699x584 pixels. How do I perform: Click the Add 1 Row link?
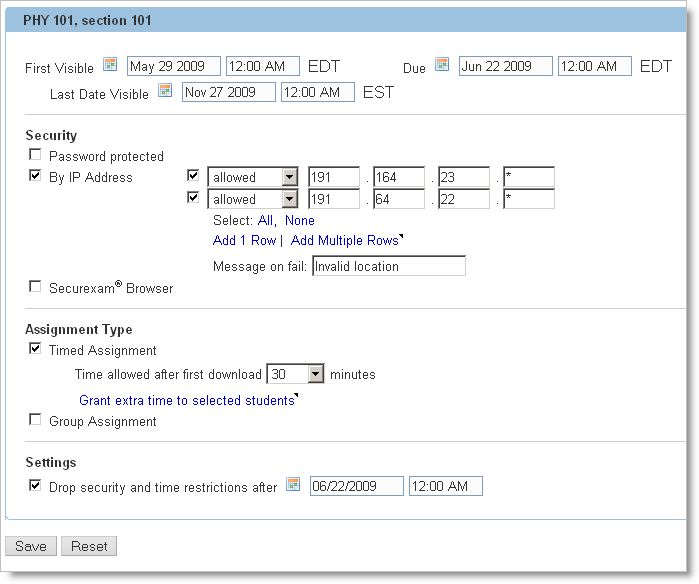[244, 241]
